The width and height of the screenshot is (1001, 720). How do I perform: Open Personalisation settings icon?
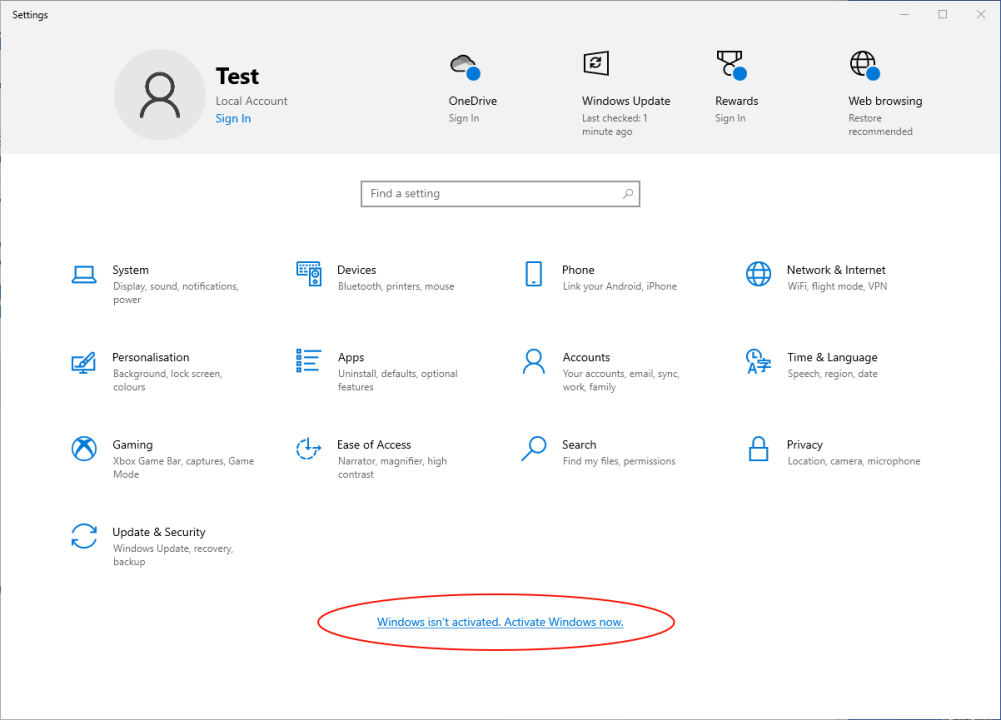[84, 362]
